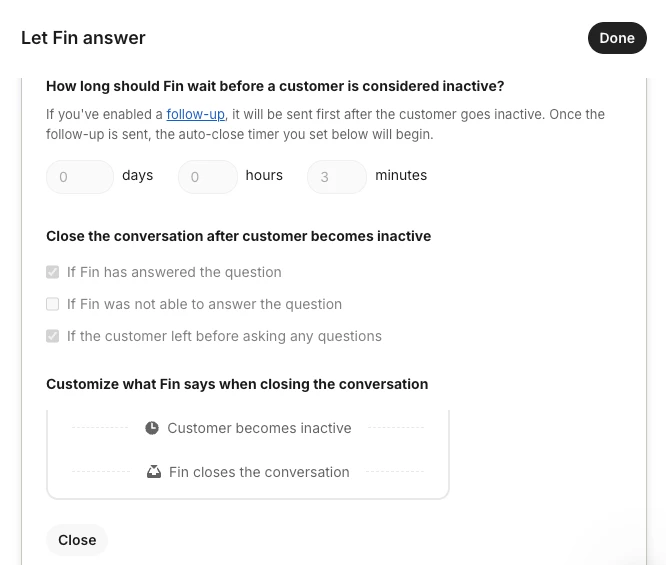Click the Close the conversation after inactive heading
Image resolution: width=666 pixels, height=565 pixels.
(x=239, y=236)
